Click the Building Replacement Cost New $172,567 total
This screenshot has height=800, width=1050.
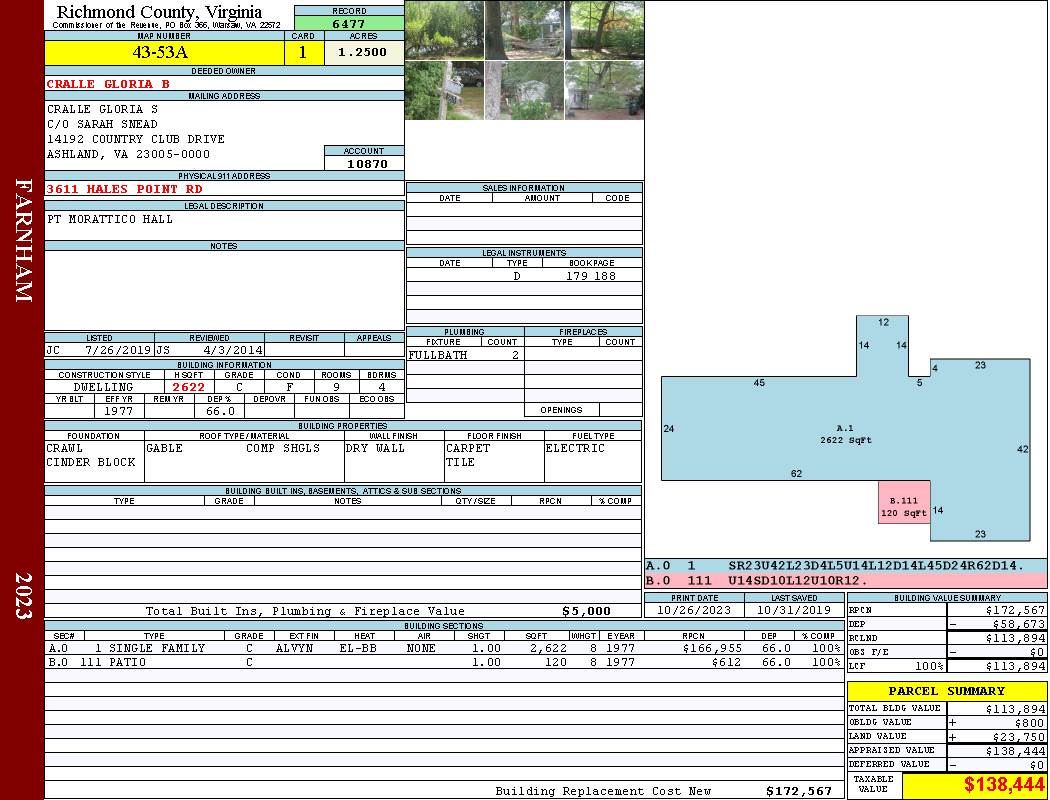coord(798,791)
